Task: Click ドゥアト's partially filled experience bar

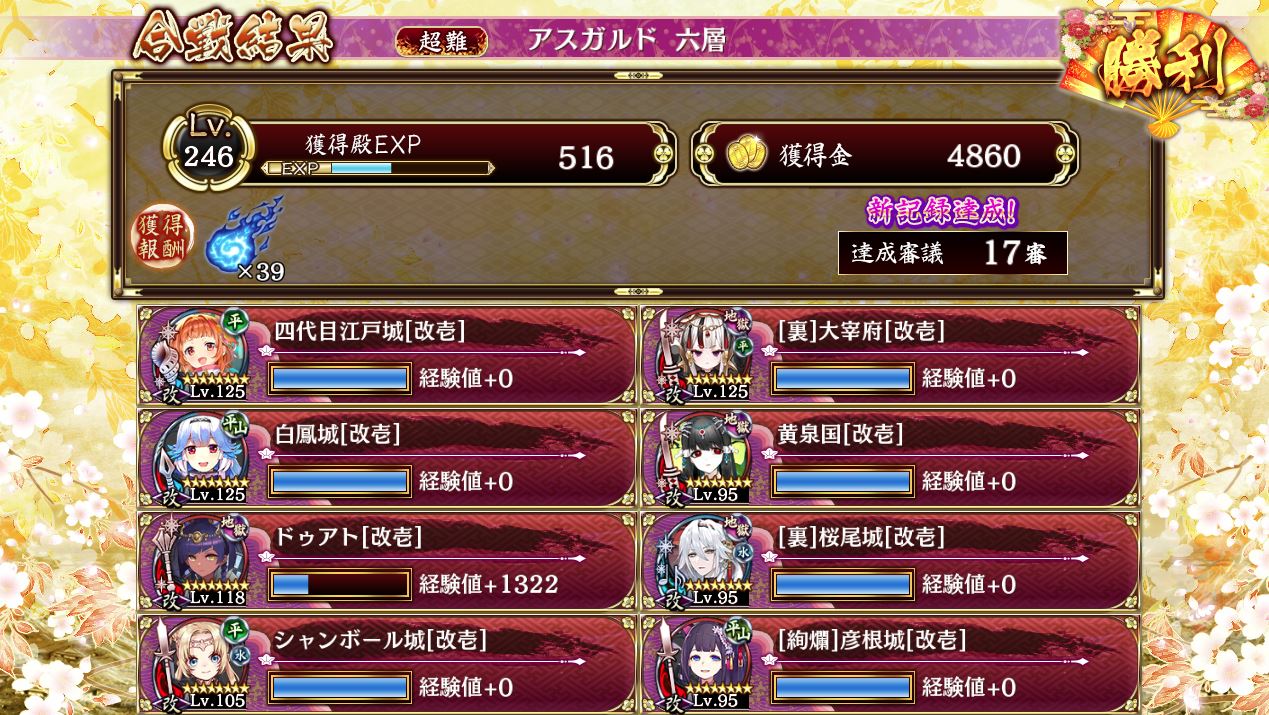Action: [x=340, y=584]
